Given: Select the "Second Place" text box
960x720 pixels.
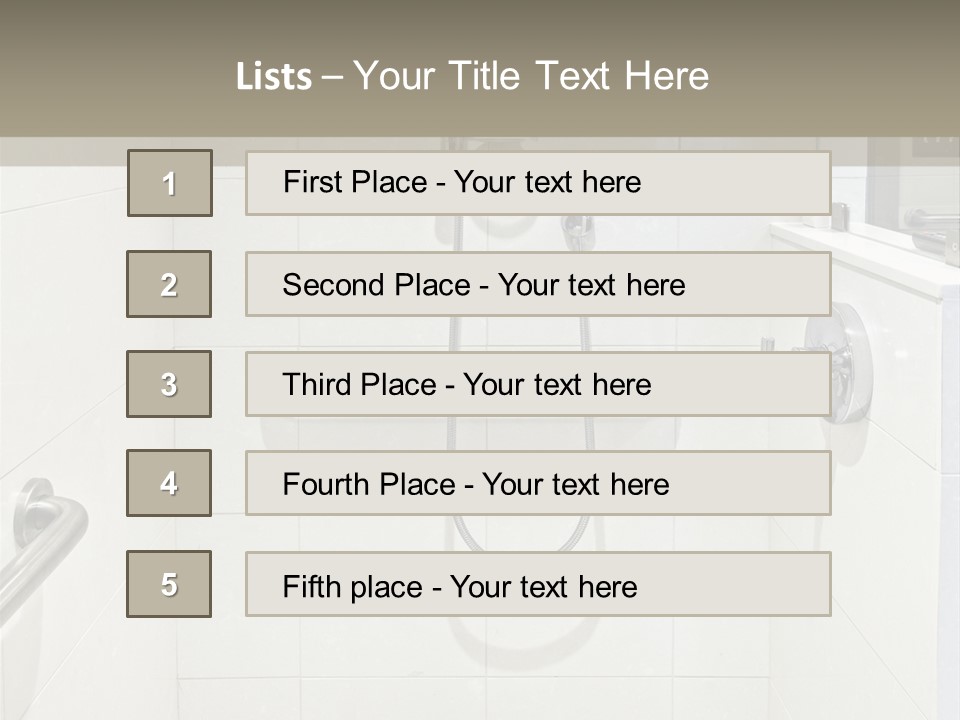Looking at the screenshot, I should [538, 284].
